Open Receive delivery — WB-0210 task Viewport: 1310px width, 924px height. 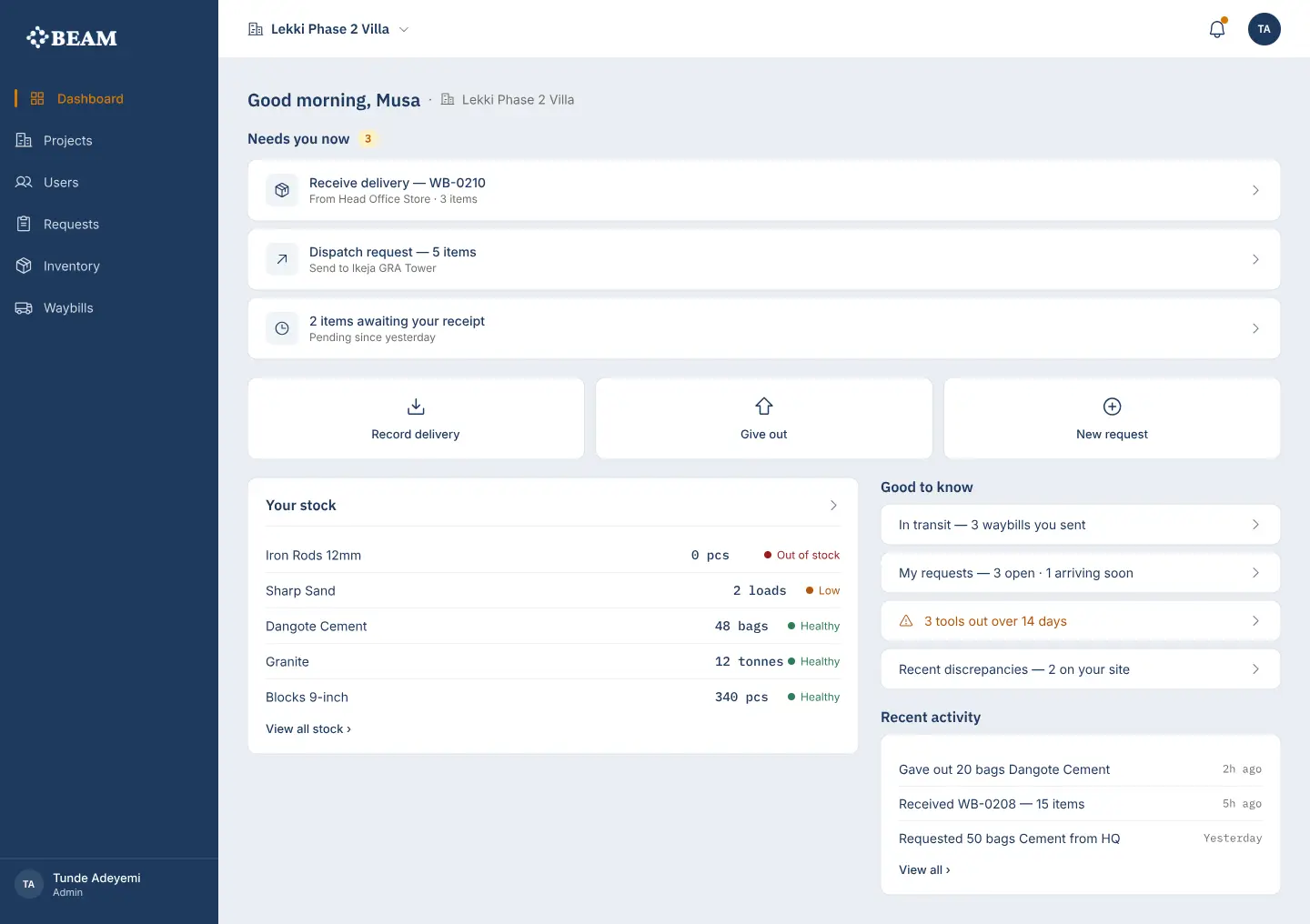point(764,190)
